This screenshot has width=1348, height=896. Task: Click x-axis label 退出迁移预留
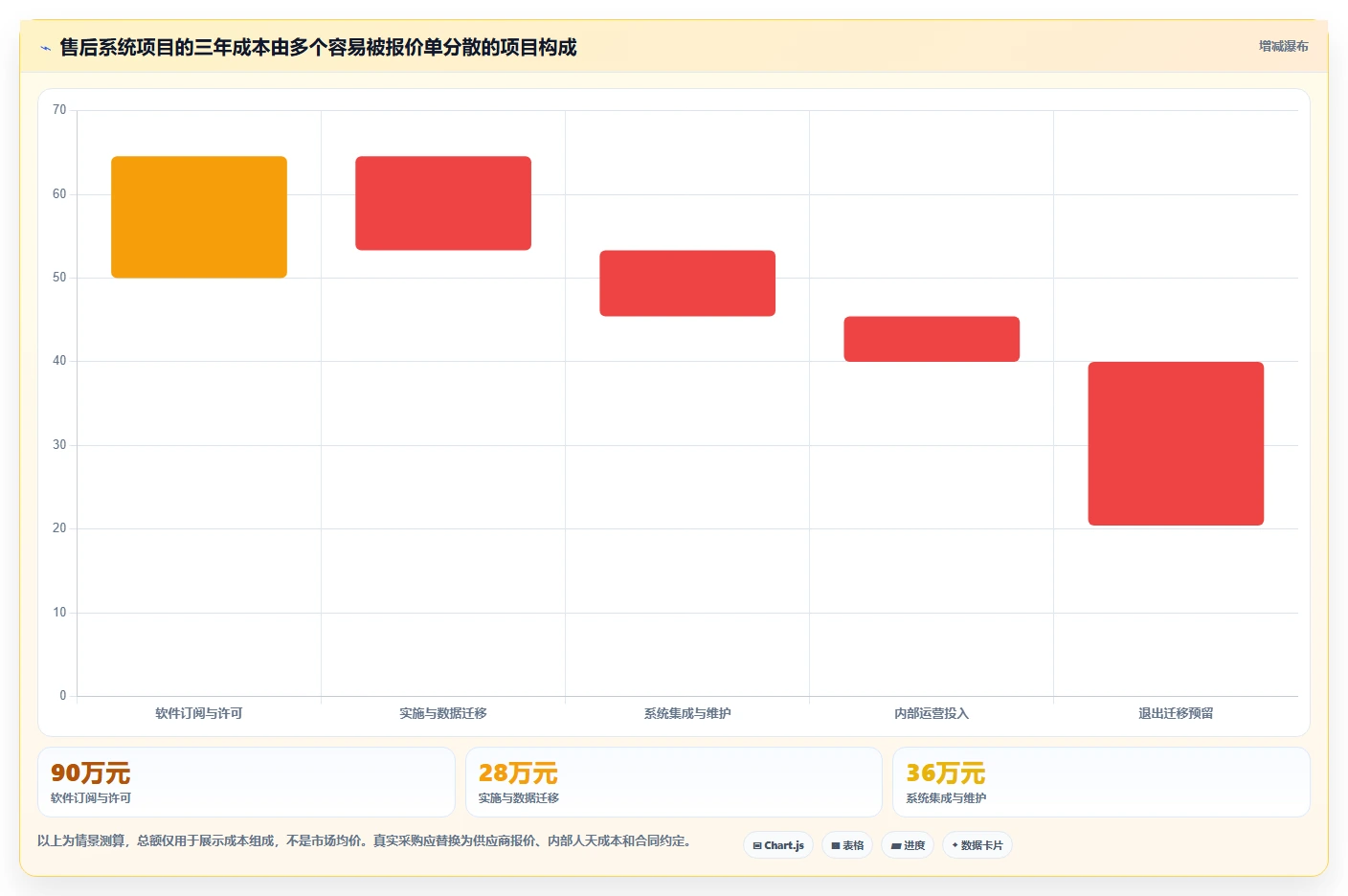pos(1176,713)
